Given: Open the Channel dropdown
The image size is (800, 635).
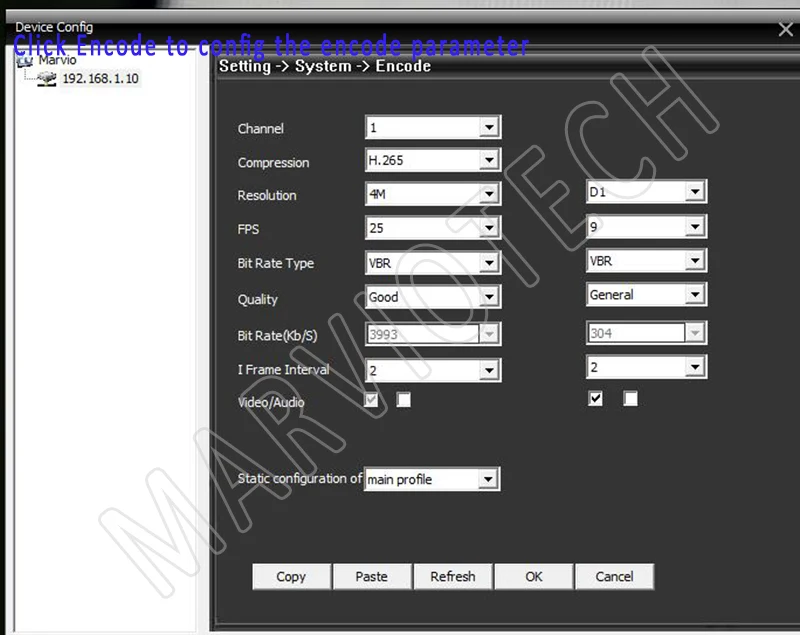Looking at the screenshot, I should [x=433, y=128].
